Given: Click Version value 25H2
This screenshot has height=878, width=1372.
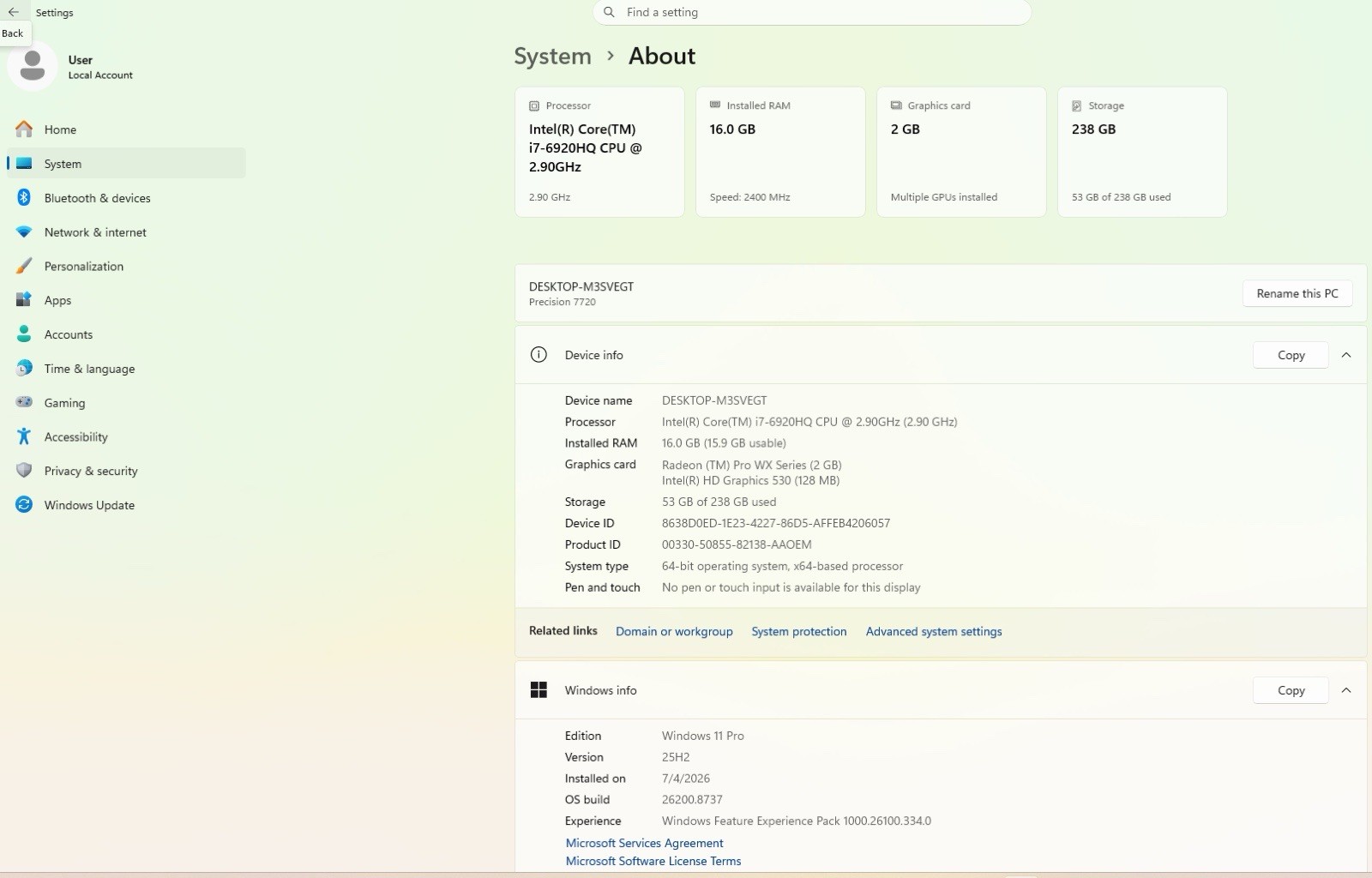Looking at the screenshot, I should pos(676,757).
